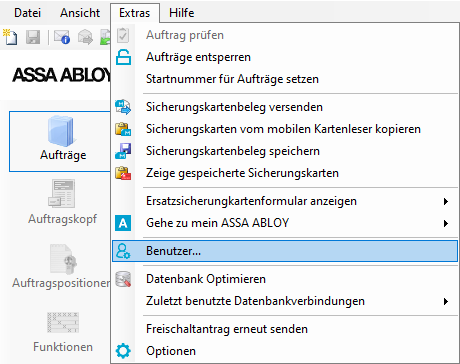Expand the Ersatzsicherungkartenformular anzeigen submenu arrow

click(446, 201)
